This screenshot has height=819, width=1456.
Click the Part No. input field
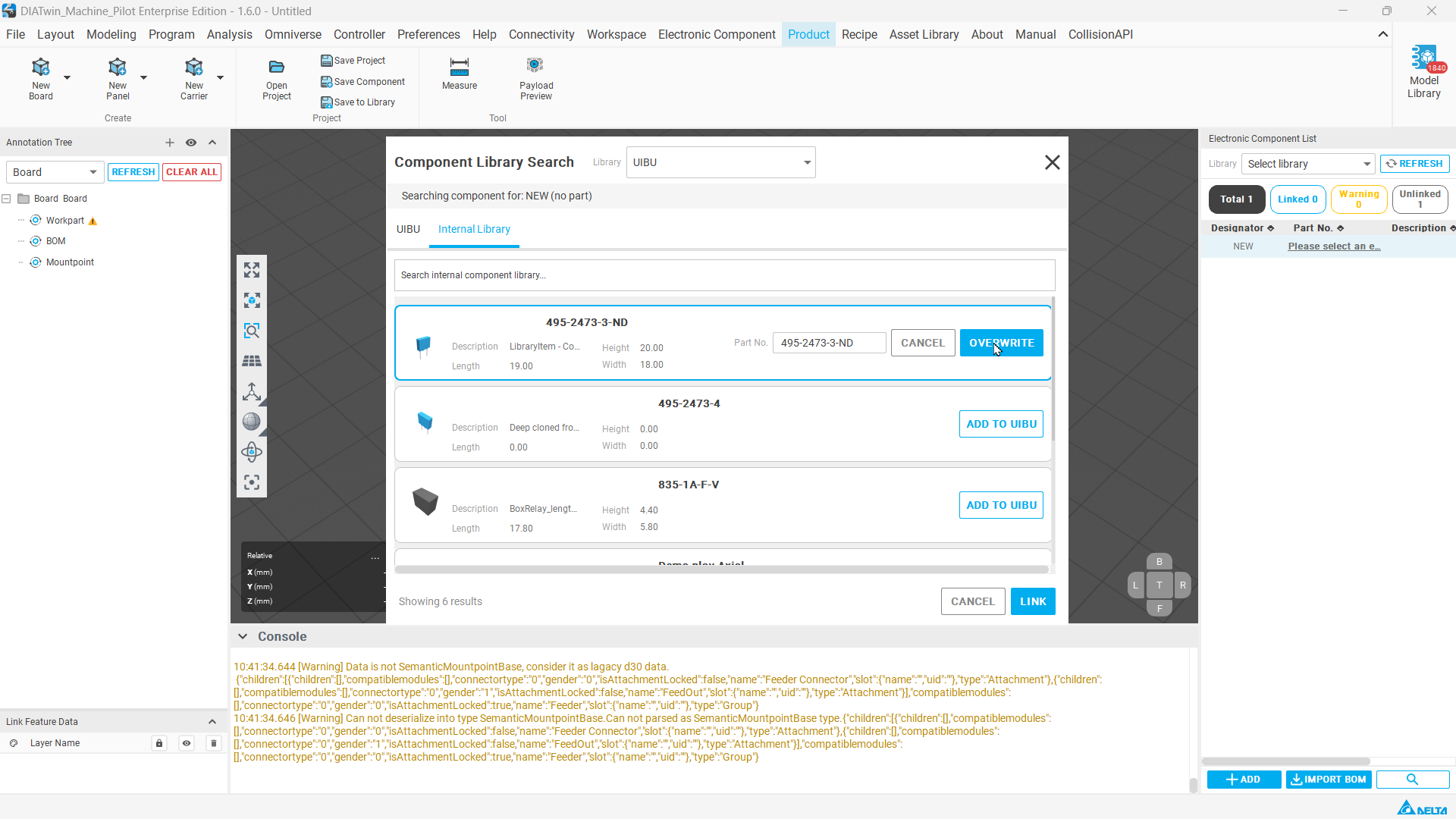tap(830, 343)
